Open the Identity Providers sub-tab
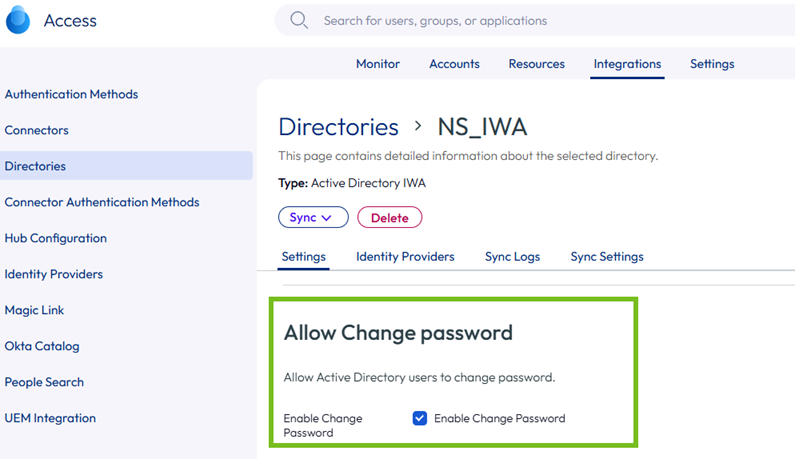 (x=405, y=257)
